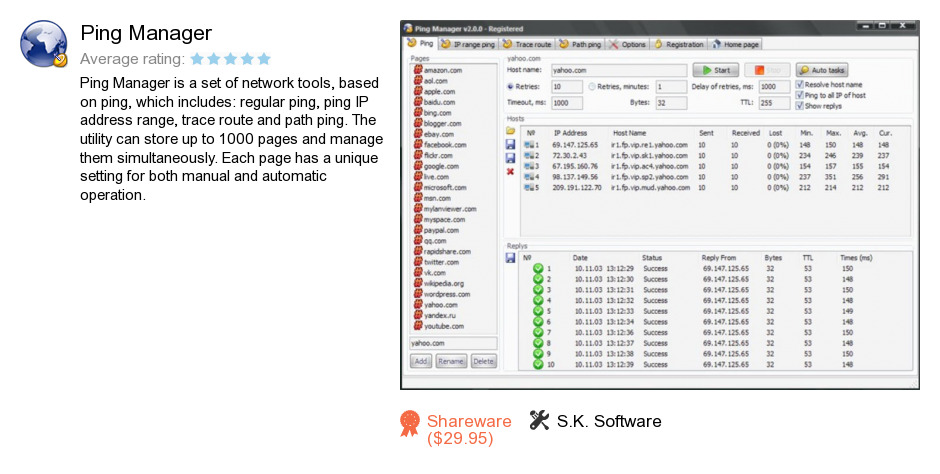This screenshot has width=940, height=474.
Task: Select microsoft.com in the Pages list
Action: [x=445, y=188]
